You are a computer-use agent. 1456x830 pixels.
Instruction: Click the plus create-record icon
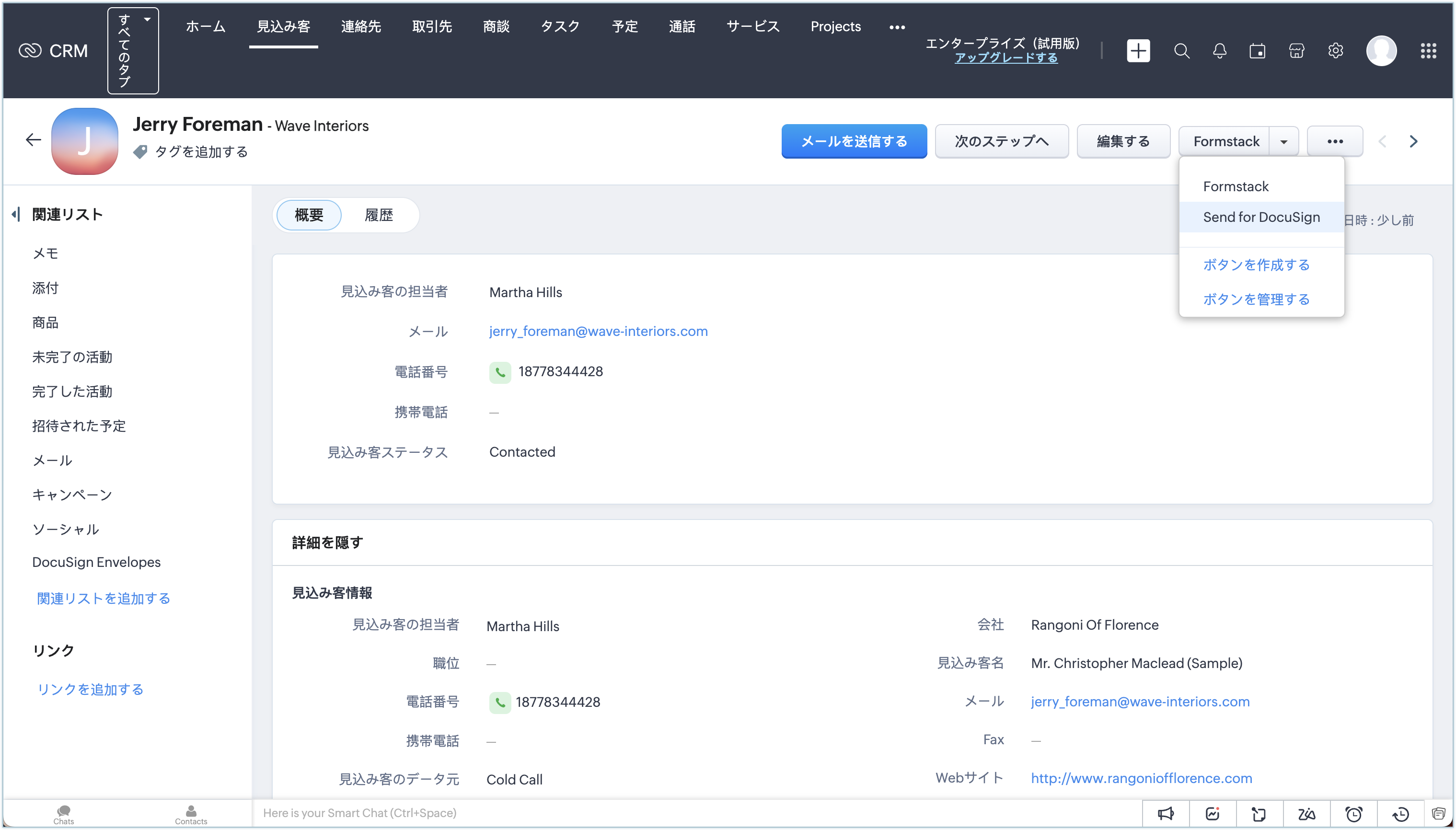pos(1138,51)
